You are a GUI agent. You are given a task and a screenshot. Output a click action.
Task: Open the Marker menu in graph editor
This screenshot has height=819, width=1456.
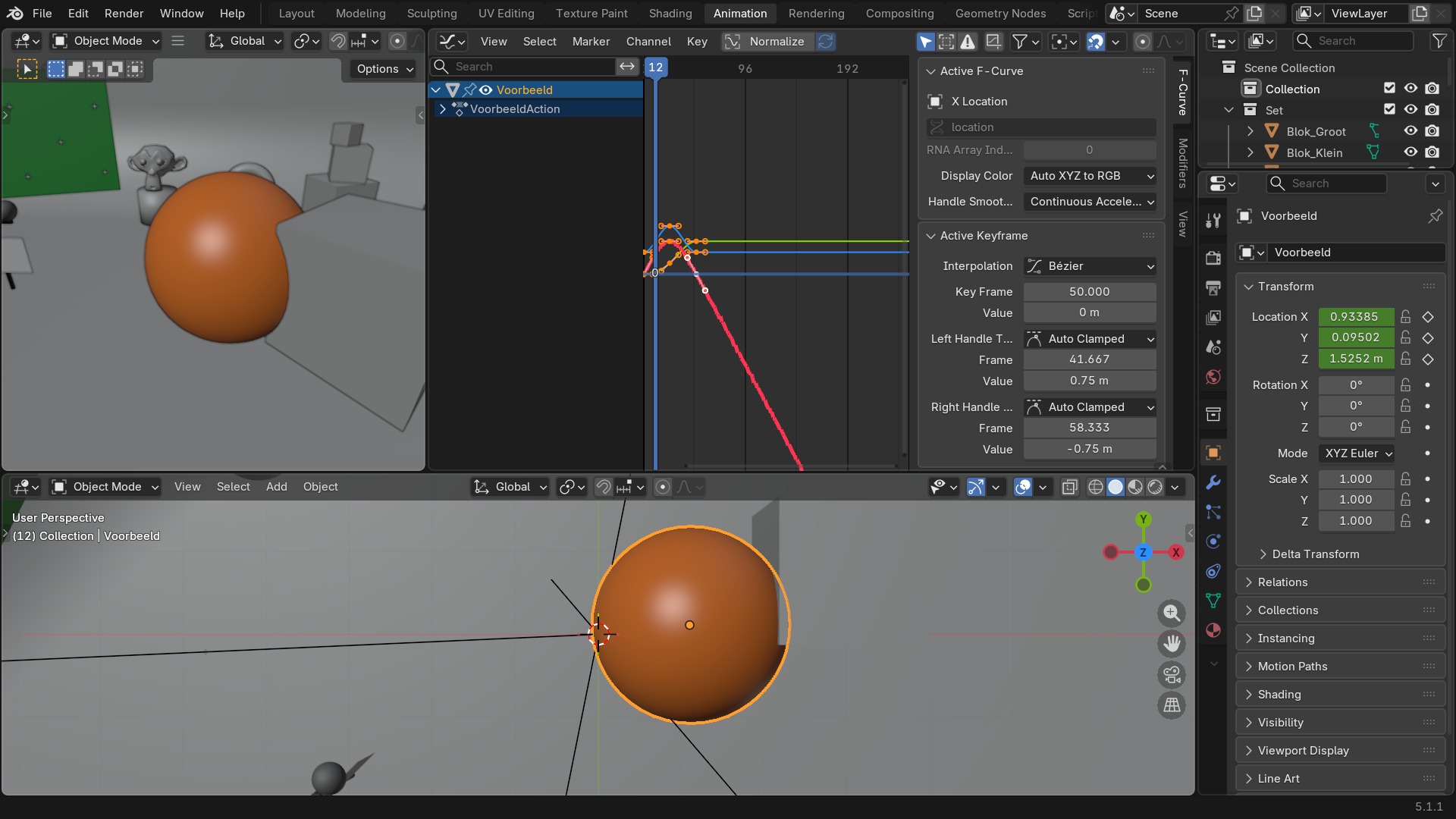[x=591, y=42]
